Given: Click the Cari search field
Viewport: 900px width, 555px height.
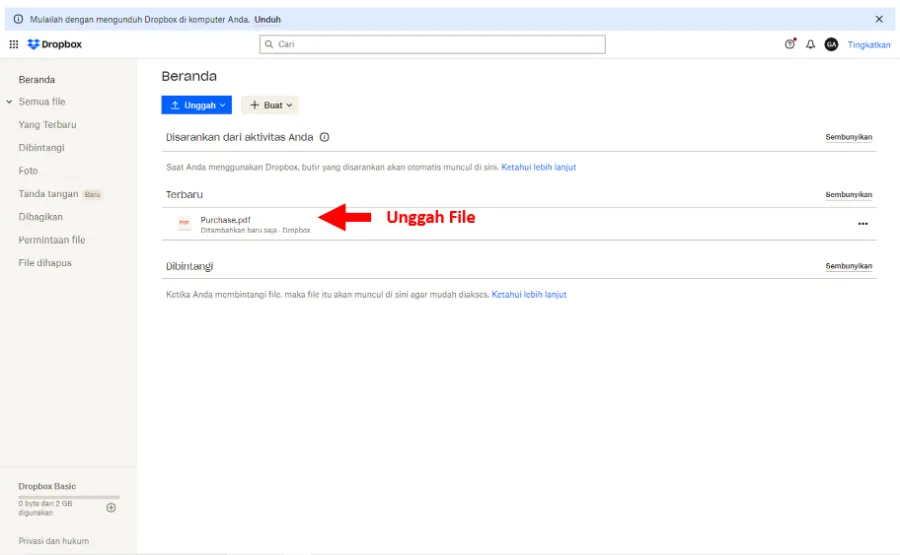Looking at the screenshot, I should (432, 44).
